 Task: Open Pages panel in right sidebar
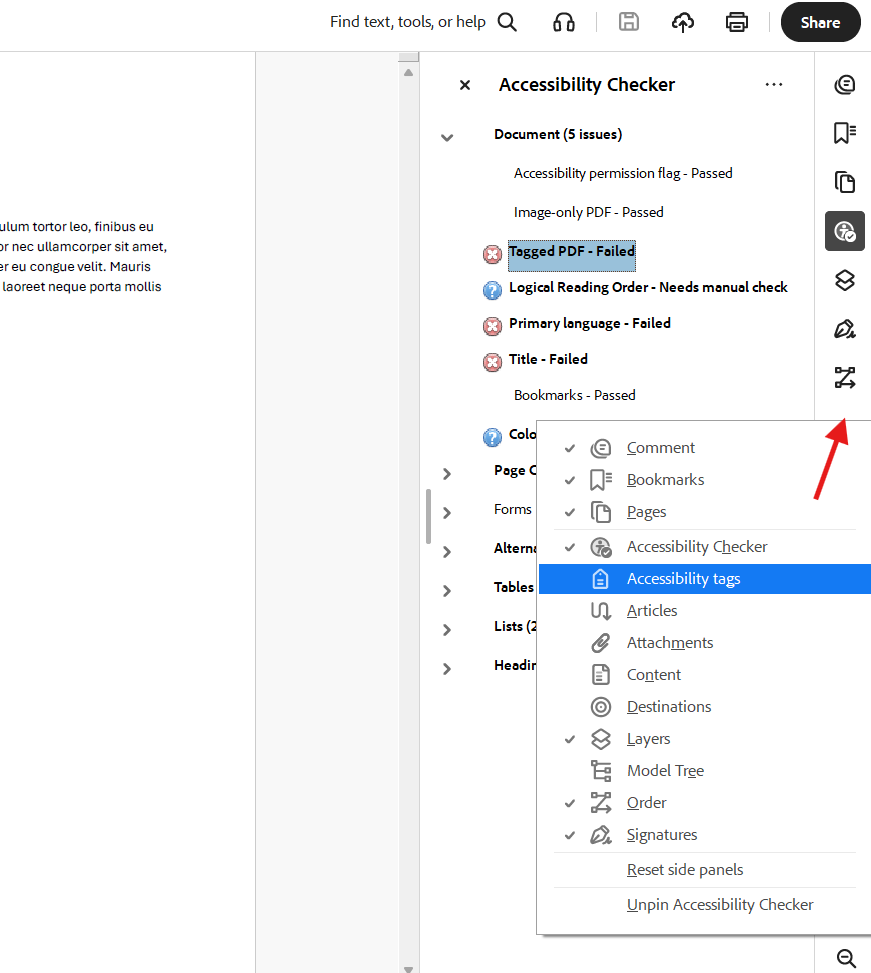click(x=844, y=182)
